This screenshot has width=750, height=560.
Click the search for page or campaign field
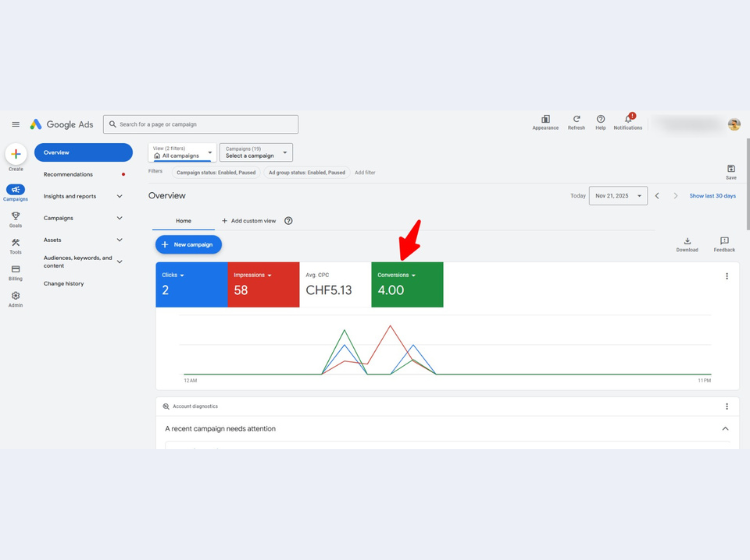click(x=207, y=124)
